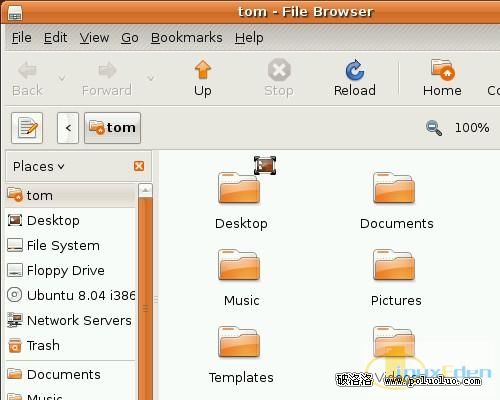Click the "Music" folder label in main view
This screenshot has height=400, width=500.
(242, 300)
